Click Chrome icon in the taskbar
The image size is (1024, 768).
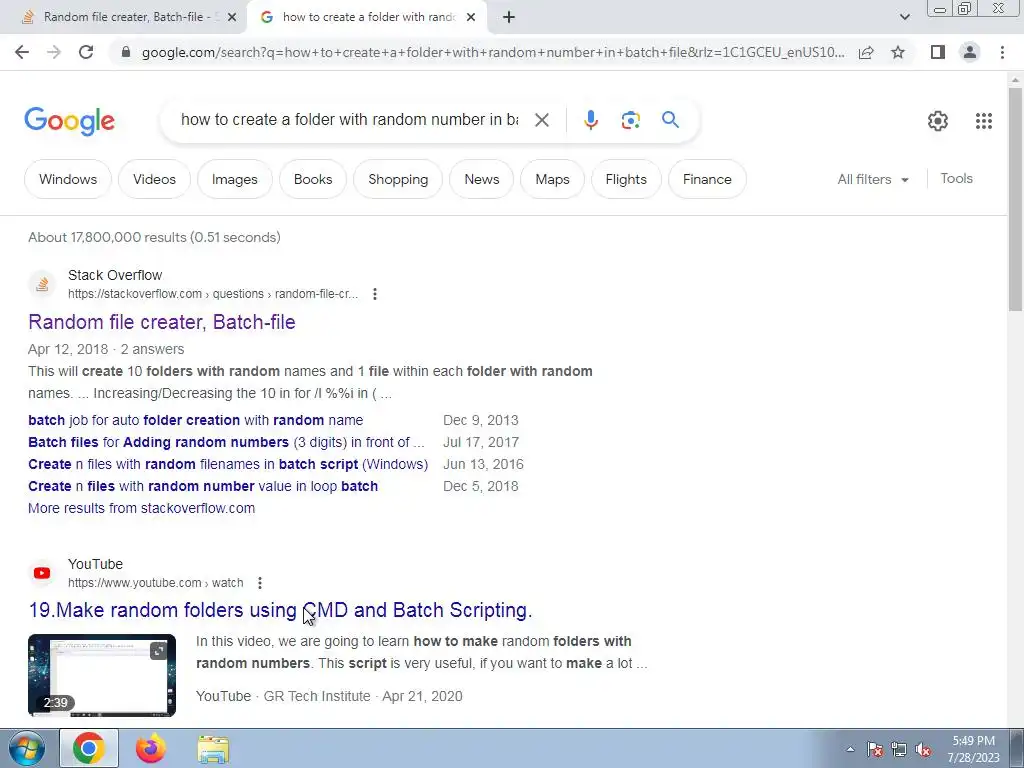coord(89,748)
